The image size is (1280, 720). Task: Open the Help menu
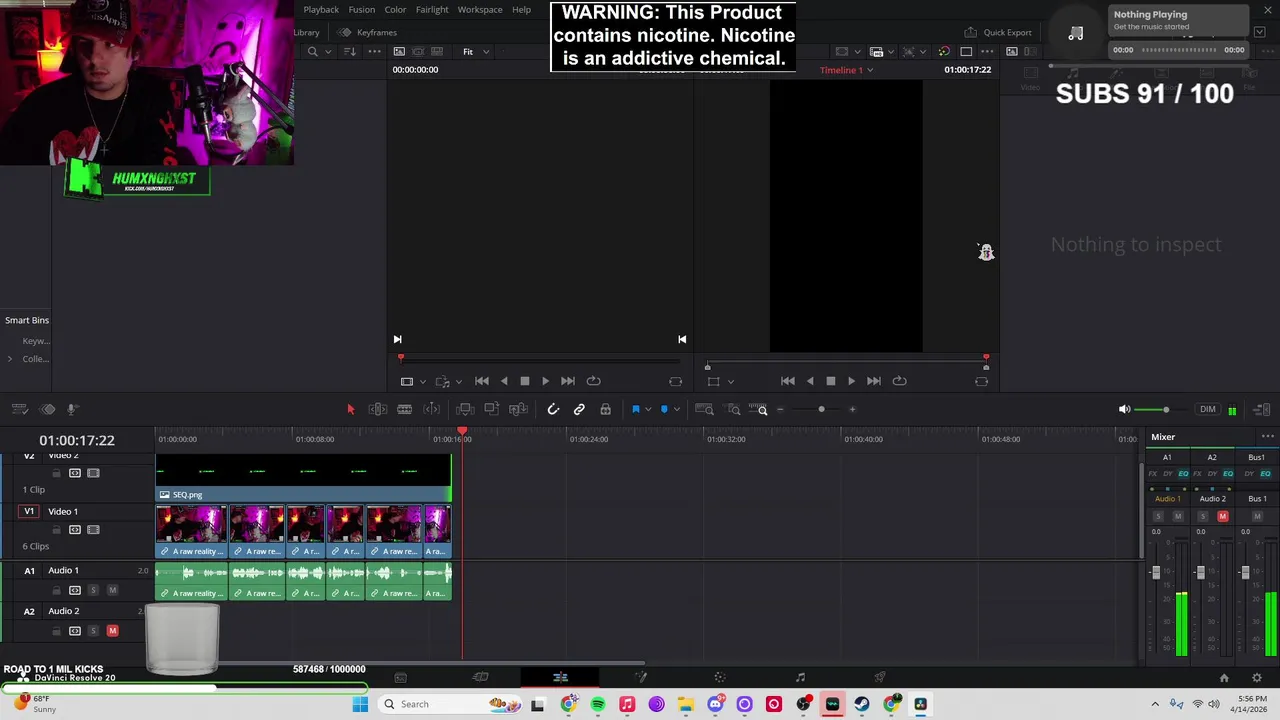coord(521,10)
